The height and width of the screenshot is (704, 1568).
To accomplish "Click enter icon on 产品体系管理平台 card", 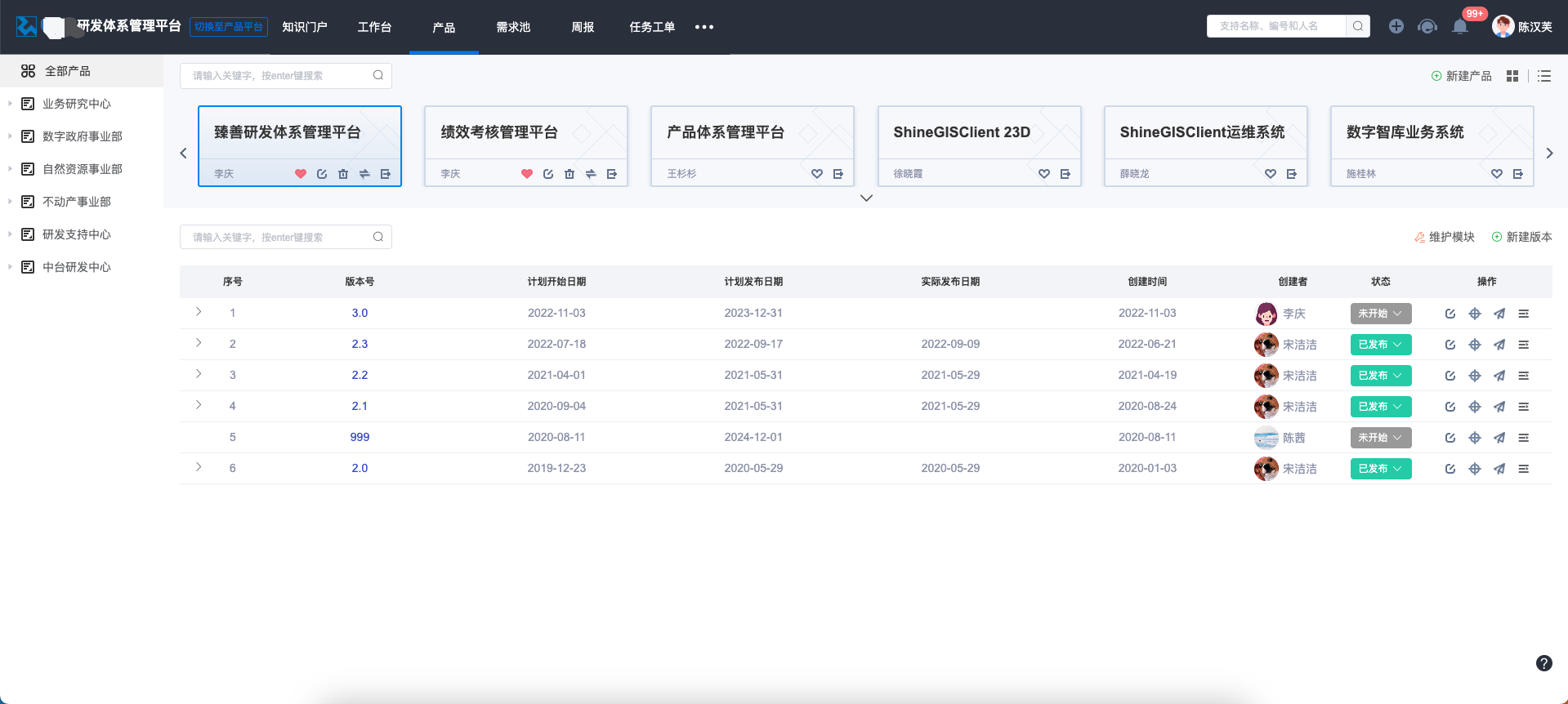I will point(838,174).
